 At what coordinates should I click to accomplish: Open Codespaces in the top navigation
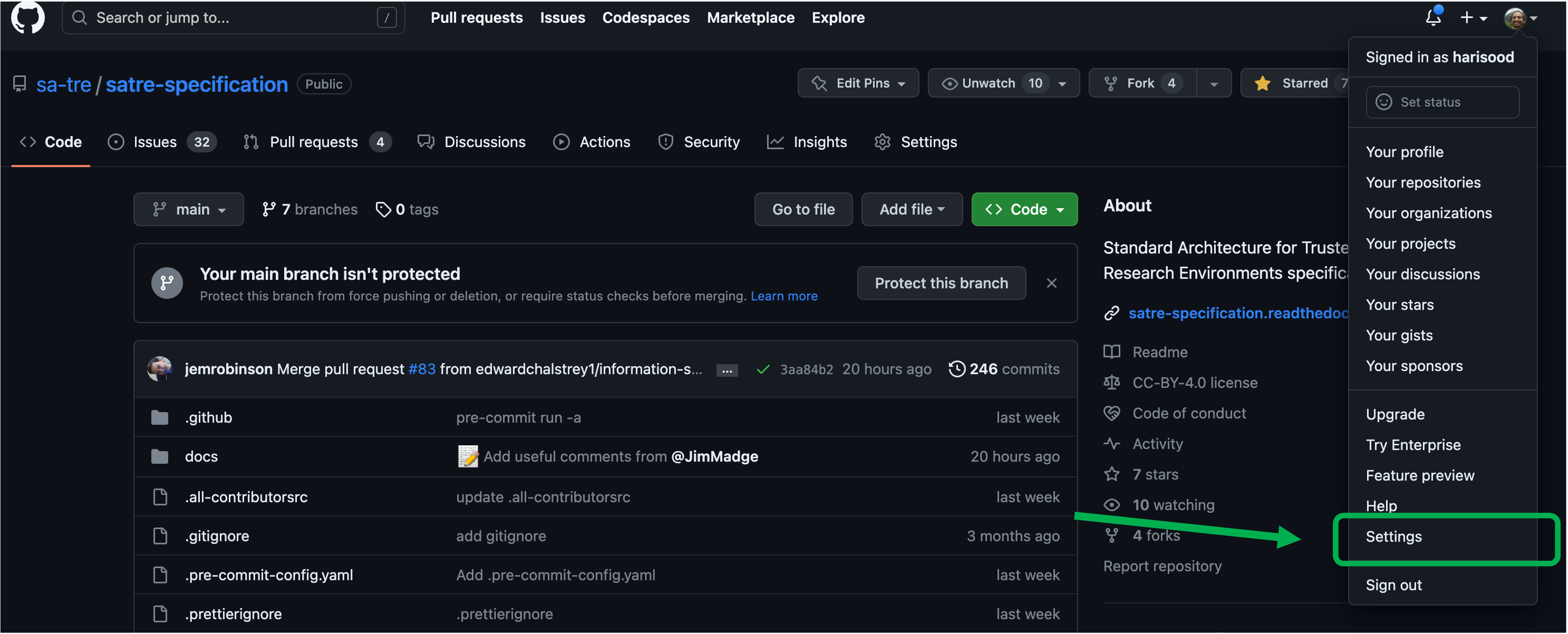[x=646, y=18]
